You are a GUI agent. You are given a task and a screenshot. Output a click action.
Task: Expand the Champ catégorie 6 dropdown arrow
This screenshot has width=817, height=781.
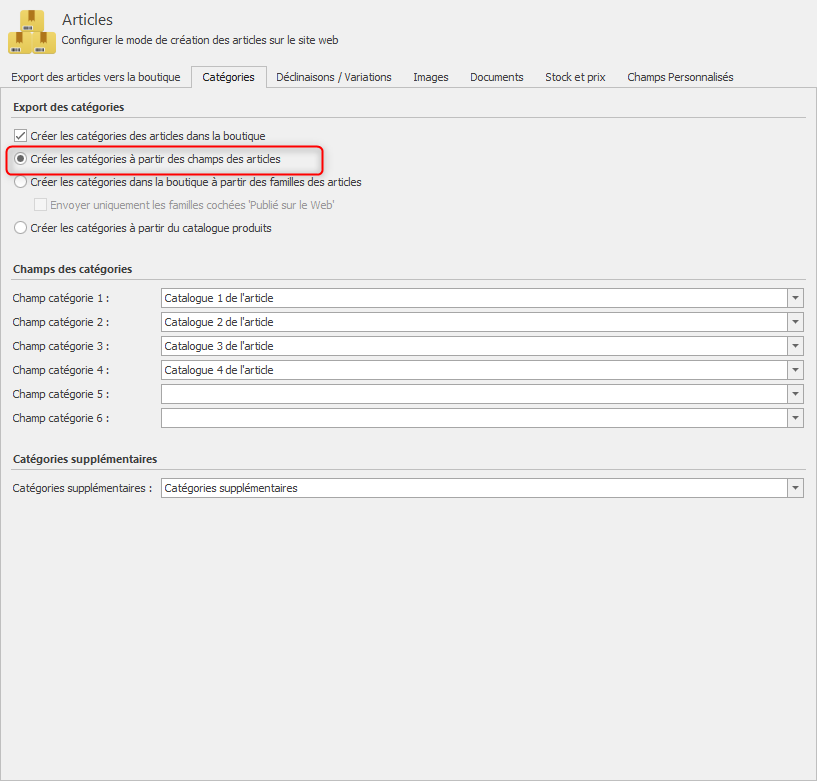[795, 418]
